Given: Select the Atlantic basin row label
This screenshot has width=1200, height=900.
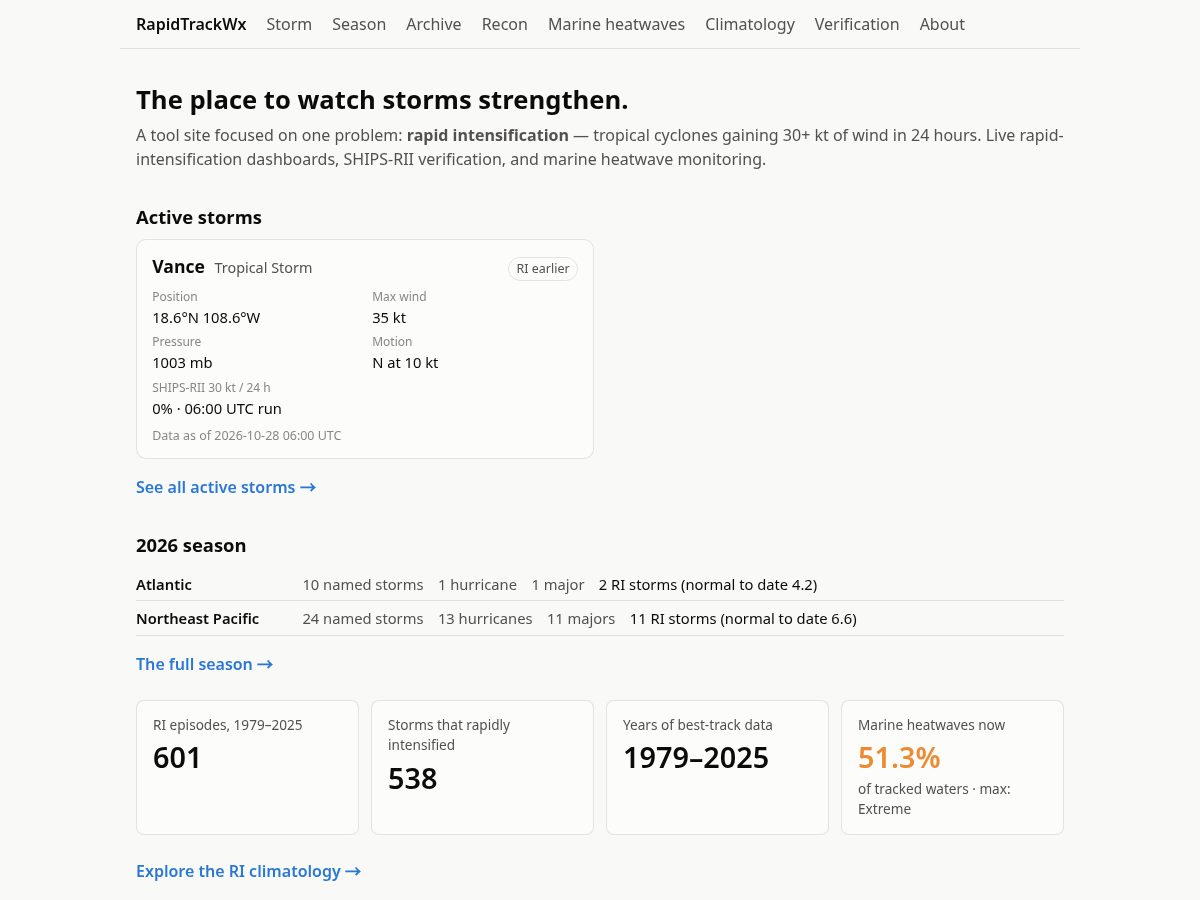Looking at the screenshot, I should pyautogui.click(x=164, y=585).
